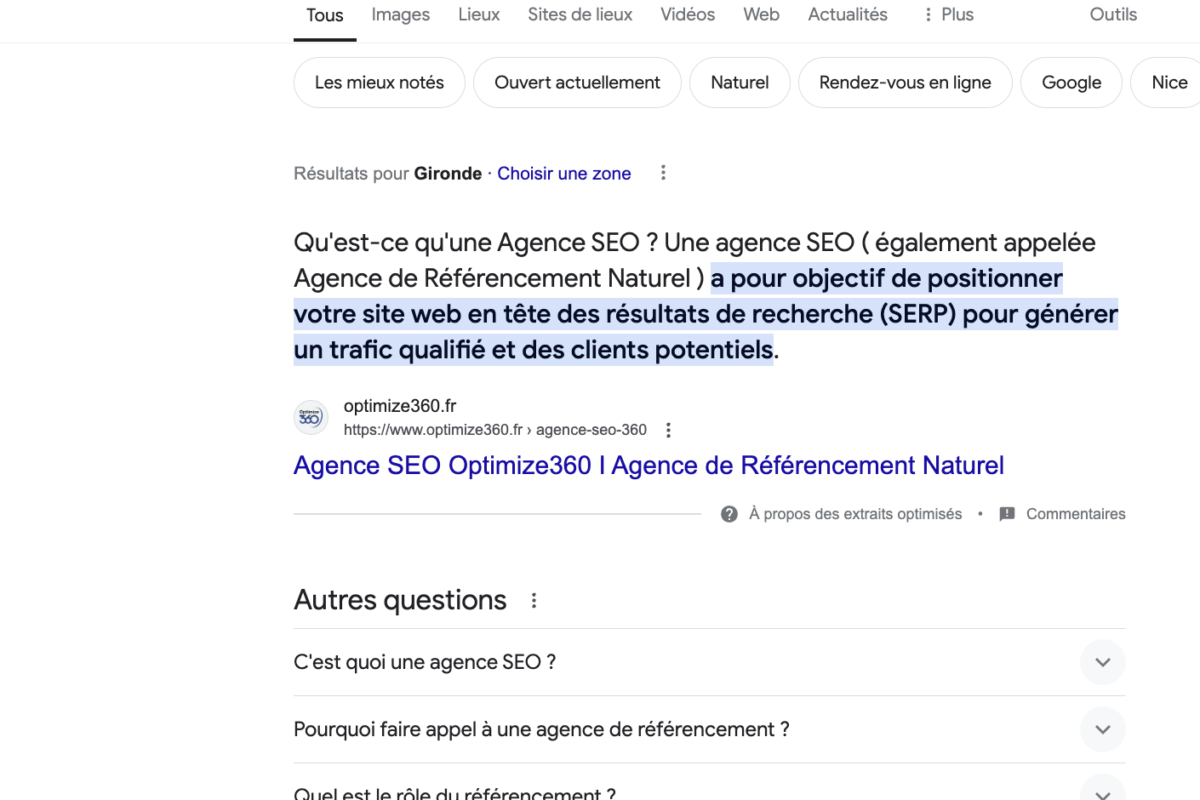Viewport: 1200px width, 800px height.
Task: Open three-dot menu beside optimize360 URL
Action: (x=669, y=430)
